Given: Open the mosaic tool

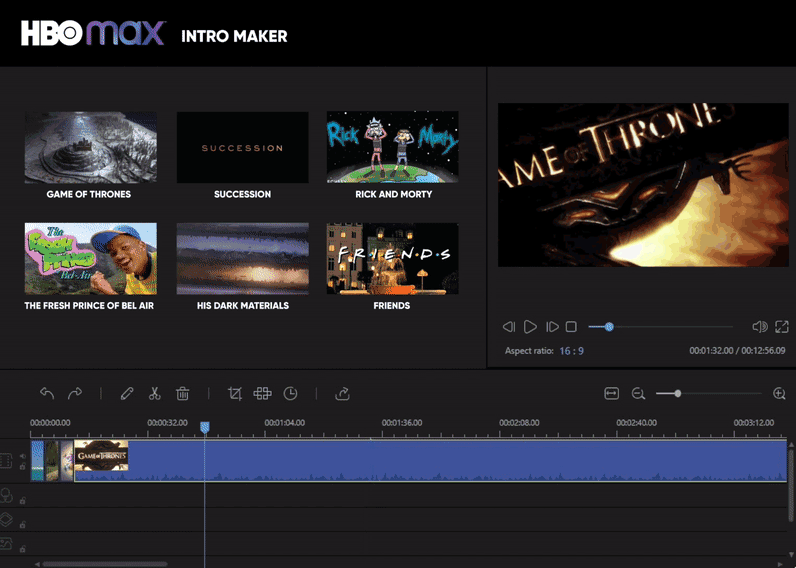Looking at the screenshot, I should tap(262, 393).
